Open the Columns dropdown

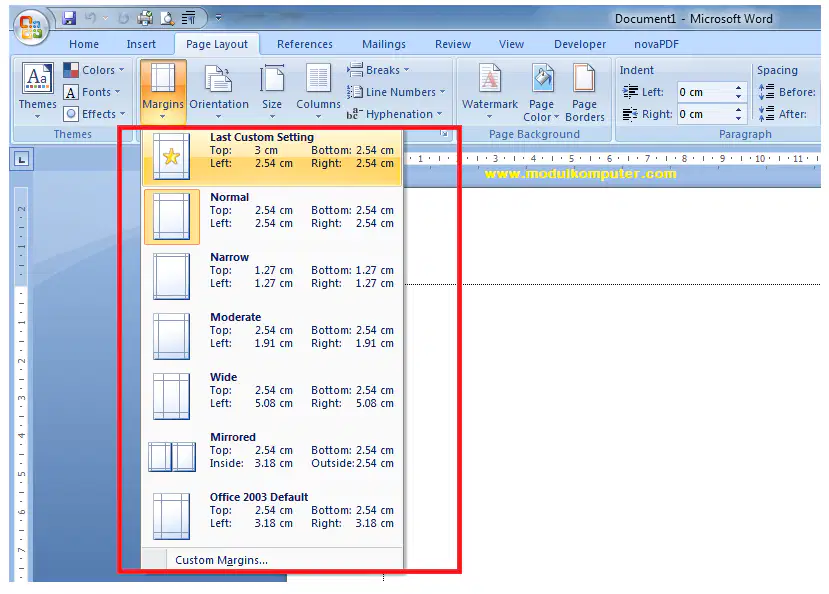[x=318, y=91]
